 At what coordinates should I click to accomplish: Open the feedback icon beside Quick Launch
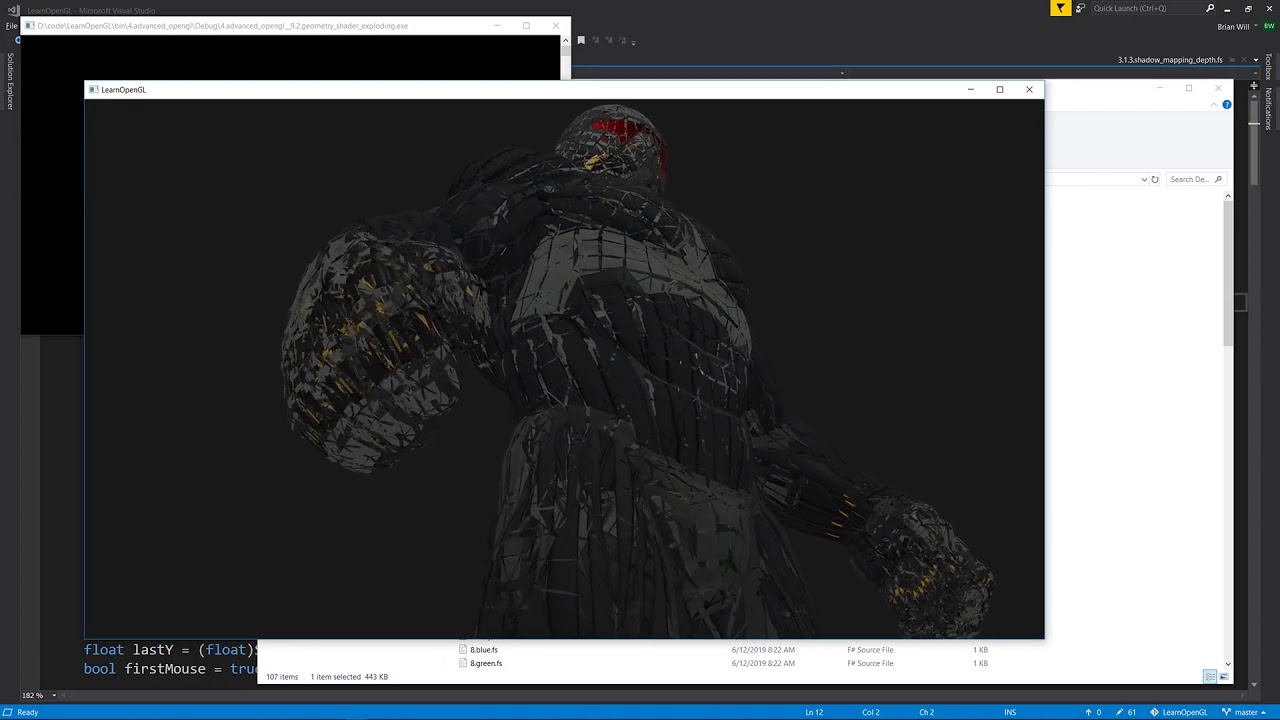1080,8
